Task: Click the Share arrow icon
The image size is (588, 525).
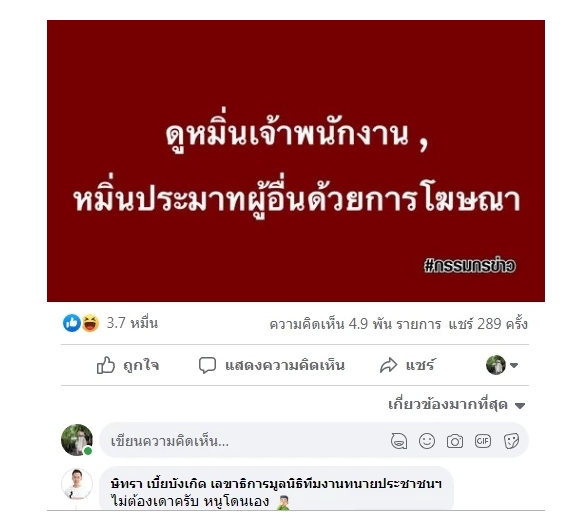Action: pos(388,365)
